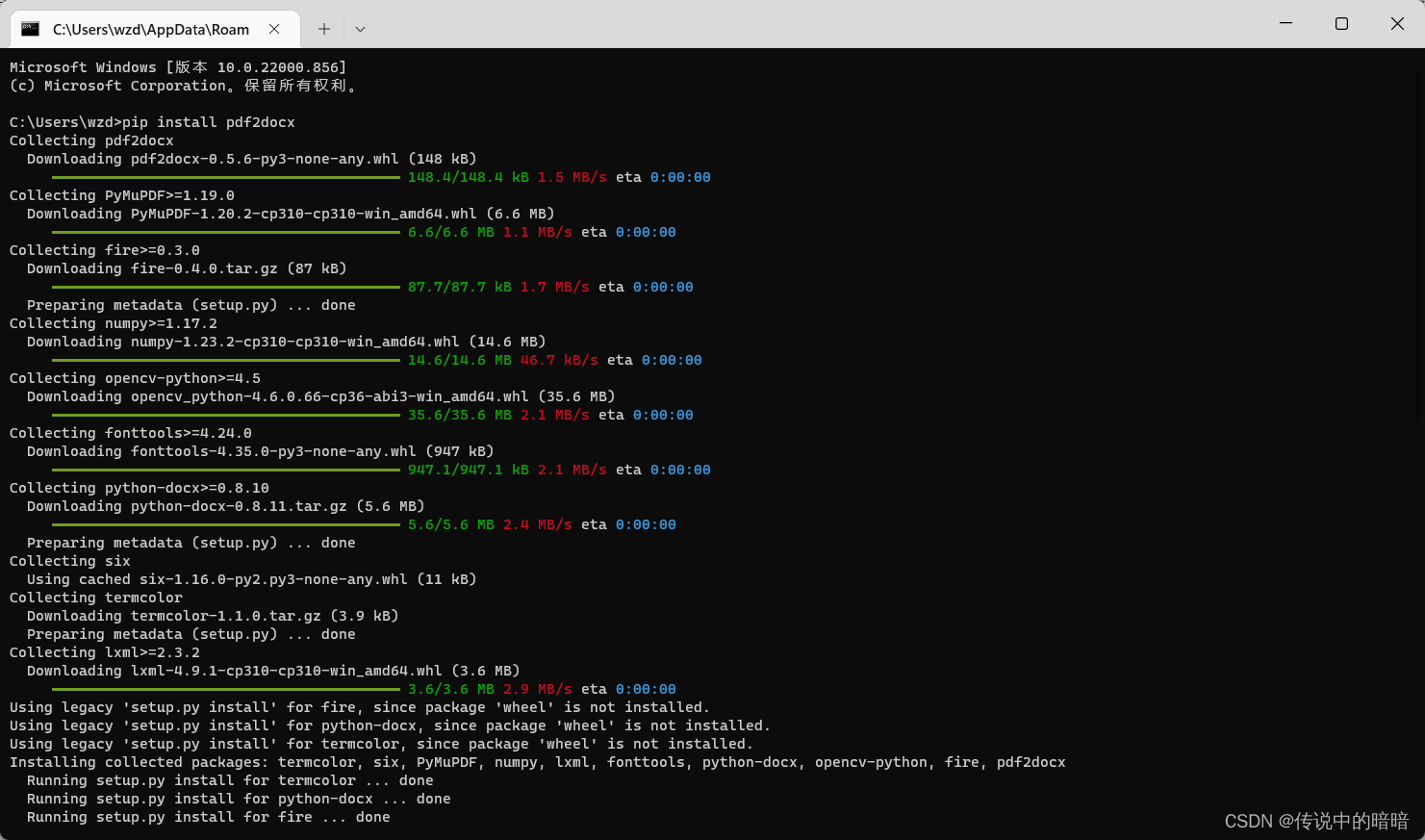Click the 'Collecting python-docx>=0.8.10' line
Image resolution: width=1425 pixels, height=840 pixels.
(x=140, y=488)
